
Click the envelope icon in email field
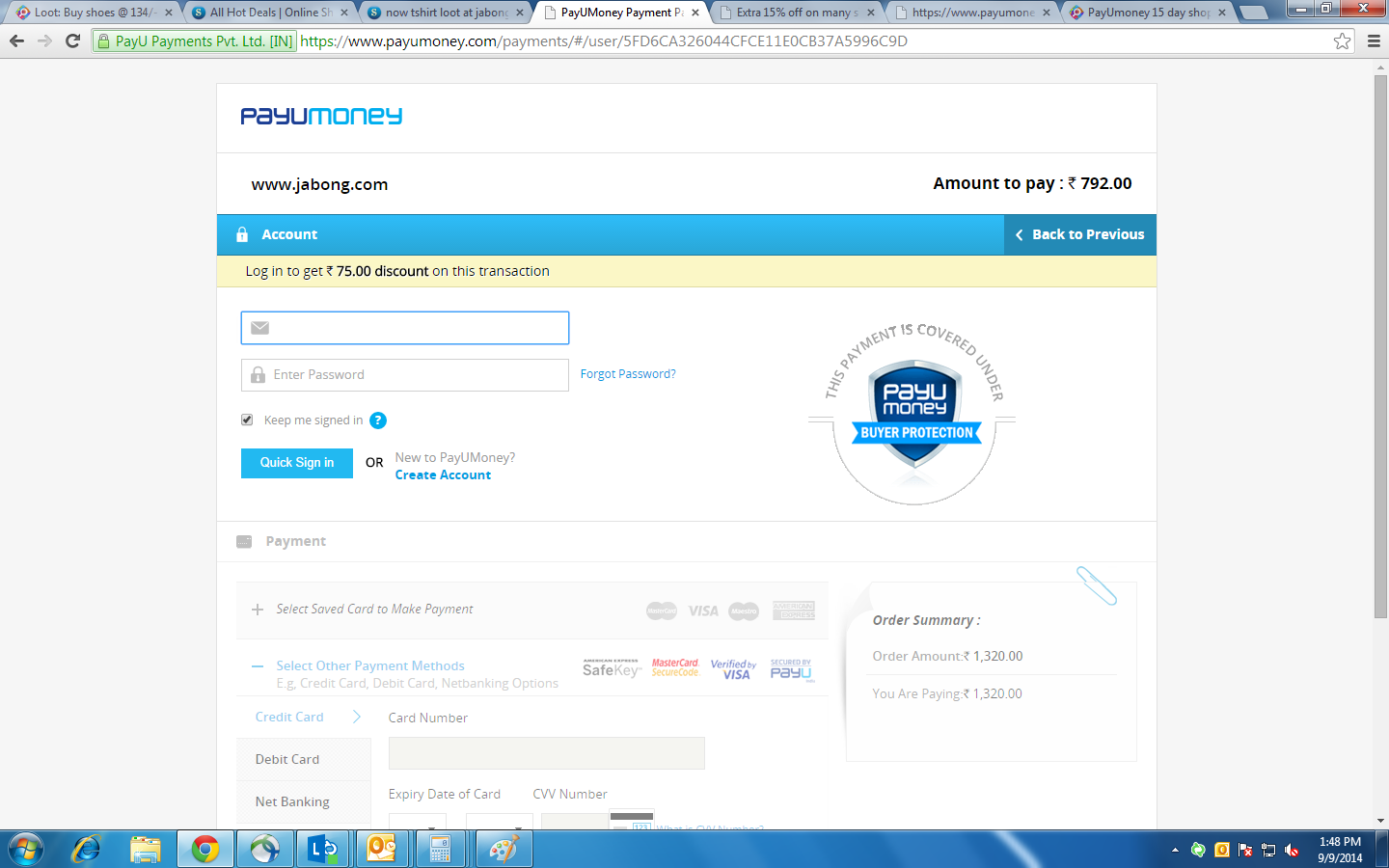point(259,328)
